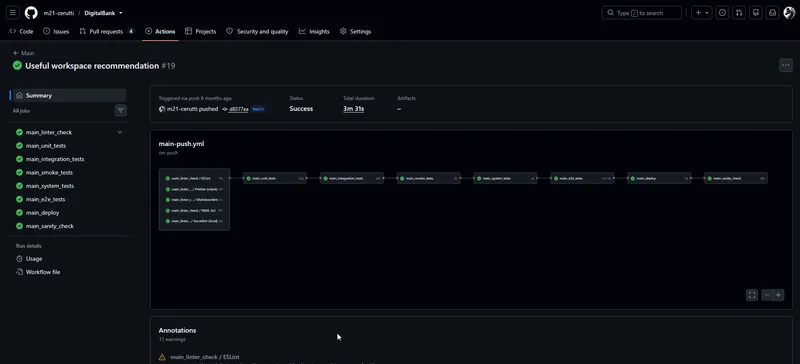Image resolution: width=800 pixels, height=364 pixels.
Task: Open the repositories icon in the header
Action: tap(756, 13)
